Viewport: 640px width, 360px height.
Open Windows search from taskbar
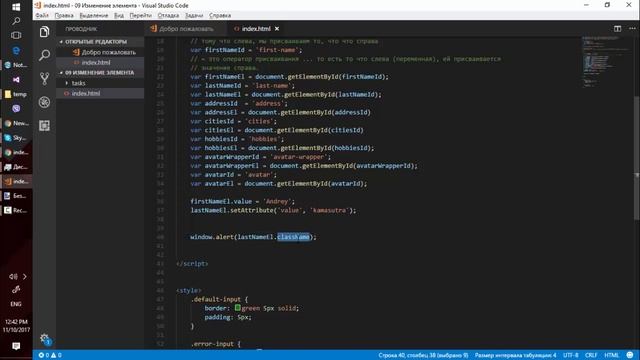tap(16, 21)
